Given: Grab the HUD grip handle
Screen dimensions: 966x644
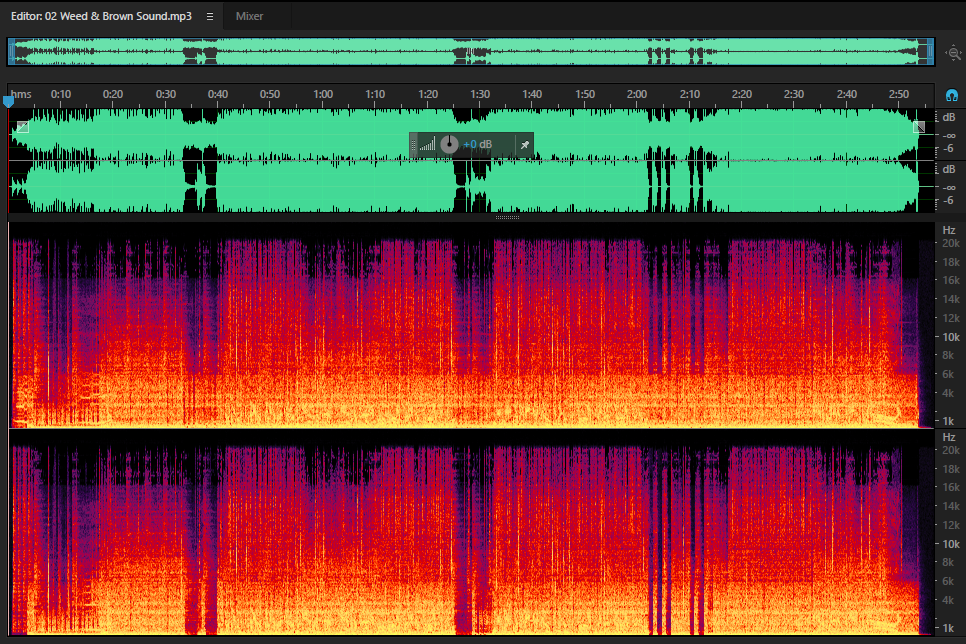Looking at the screenshot, I should 413,145.
